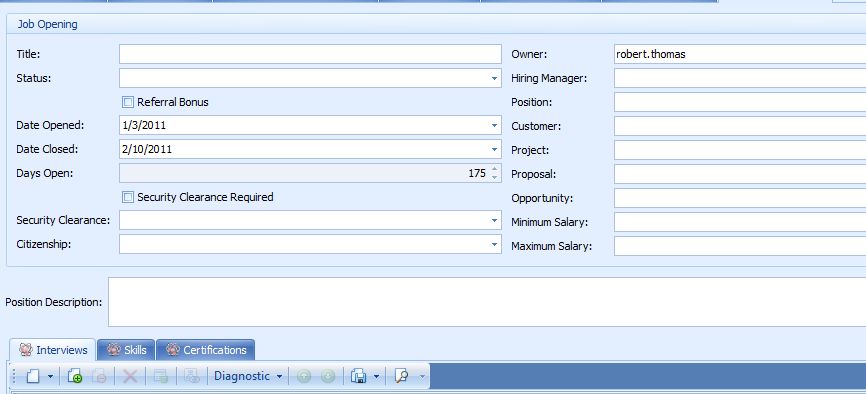Click the save/export disk icon

point(358,376)
